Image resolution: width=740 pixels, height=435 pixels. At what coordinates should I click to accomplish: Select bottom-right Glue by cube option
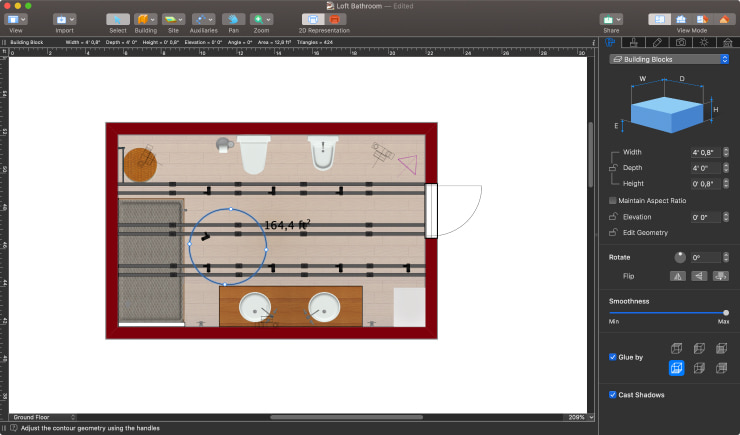[x=721, y=368]
